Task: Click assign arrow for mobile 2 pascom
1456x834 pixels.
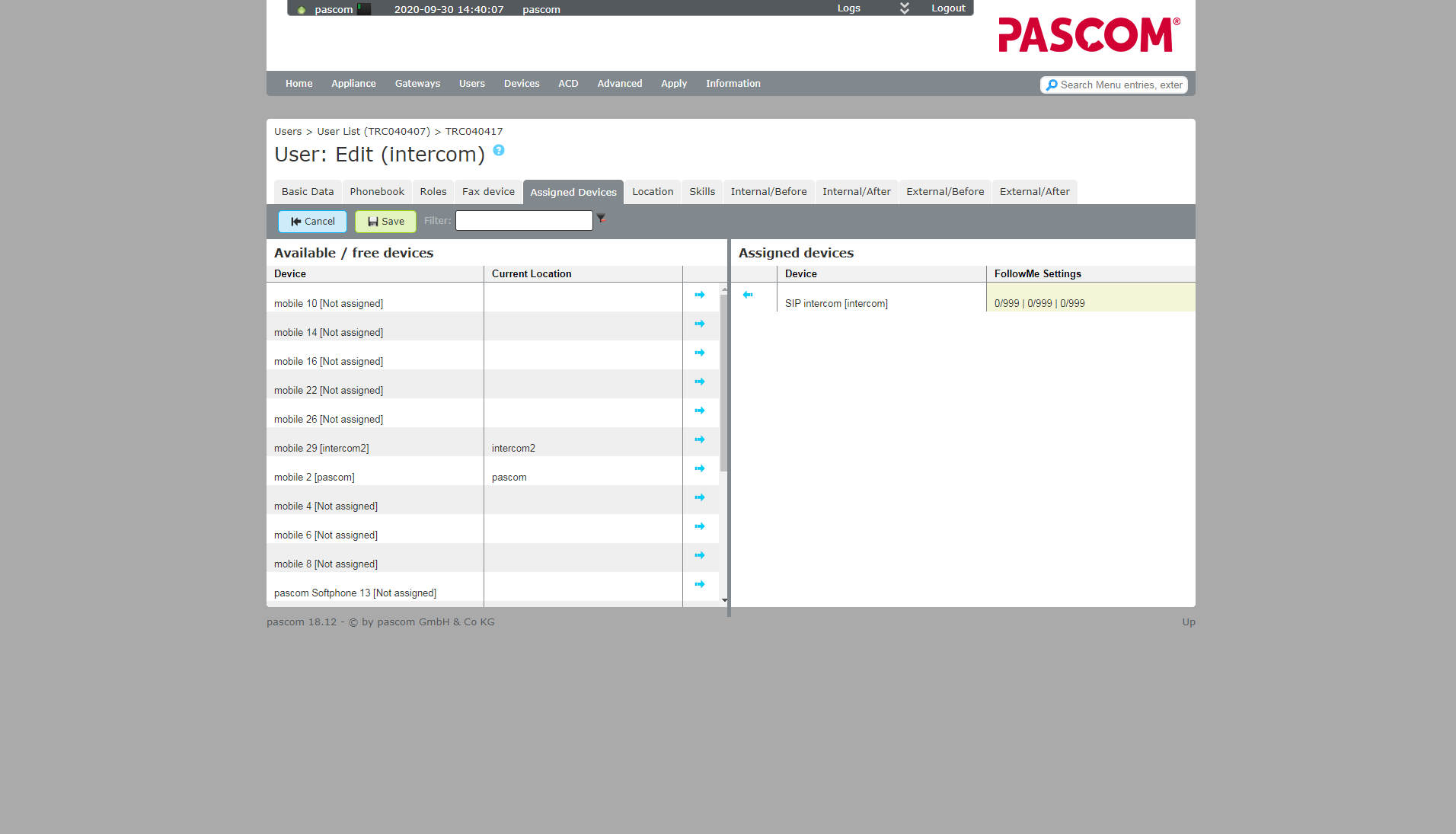Action: (x=699, y=468)
